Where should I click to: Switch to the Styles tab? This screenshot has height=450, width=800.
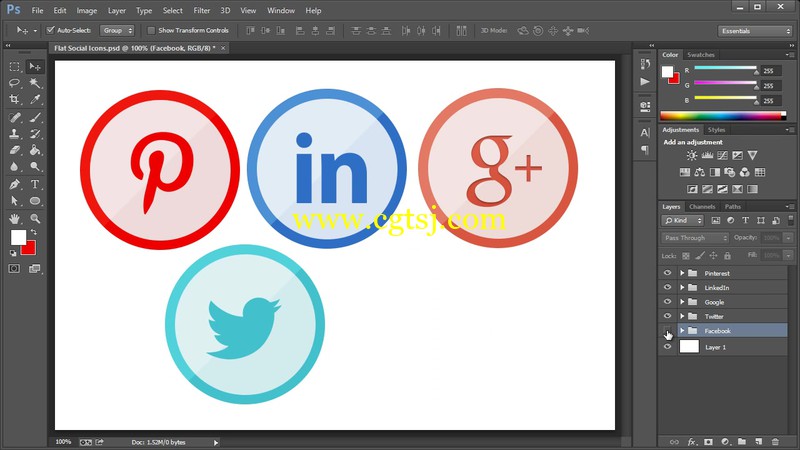tap(716, 130)
